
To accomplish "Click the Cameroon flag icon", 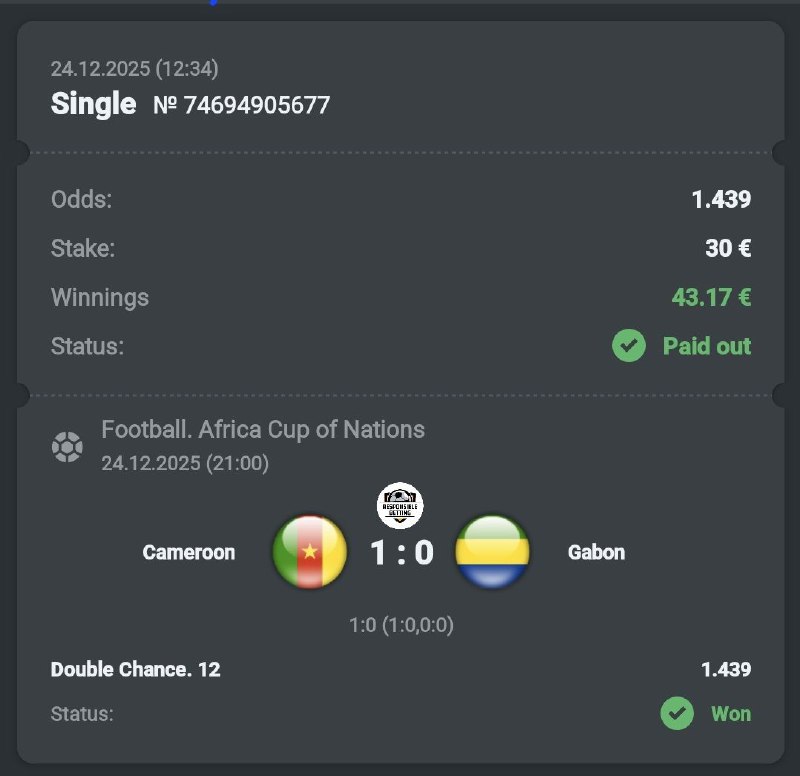I will point(310,552).
